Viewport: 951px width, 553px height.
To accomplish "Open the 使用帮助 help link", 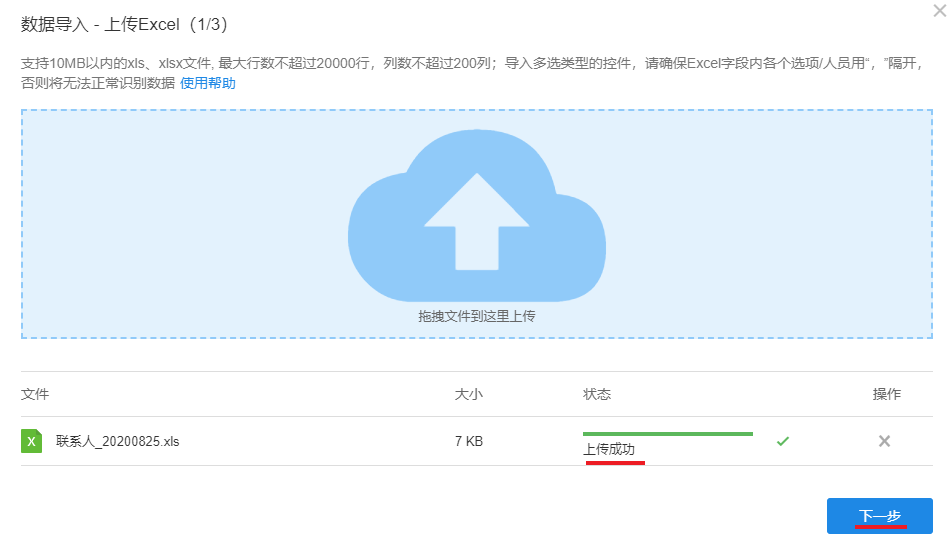I will [x=208, y=83].
